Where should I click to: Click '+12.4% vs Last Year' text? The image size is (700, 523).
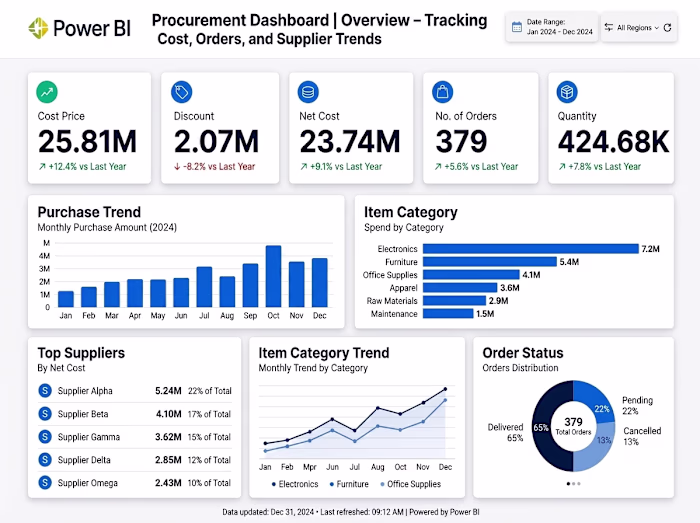coord(88,166)
